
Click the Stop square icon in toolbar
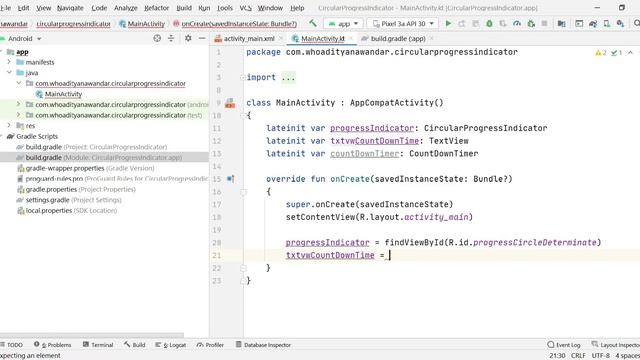(x=544, y=24)
